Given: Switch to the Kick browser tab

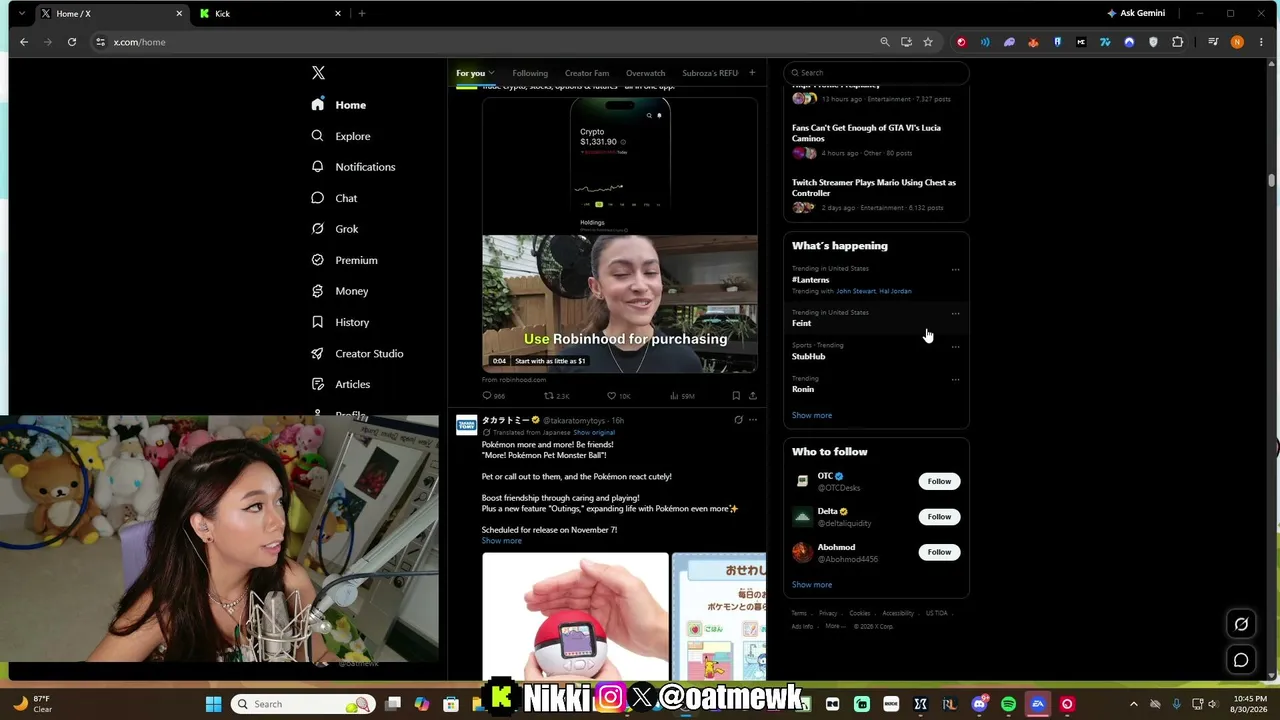Looking at the screenshot, I should click(270, 13).
